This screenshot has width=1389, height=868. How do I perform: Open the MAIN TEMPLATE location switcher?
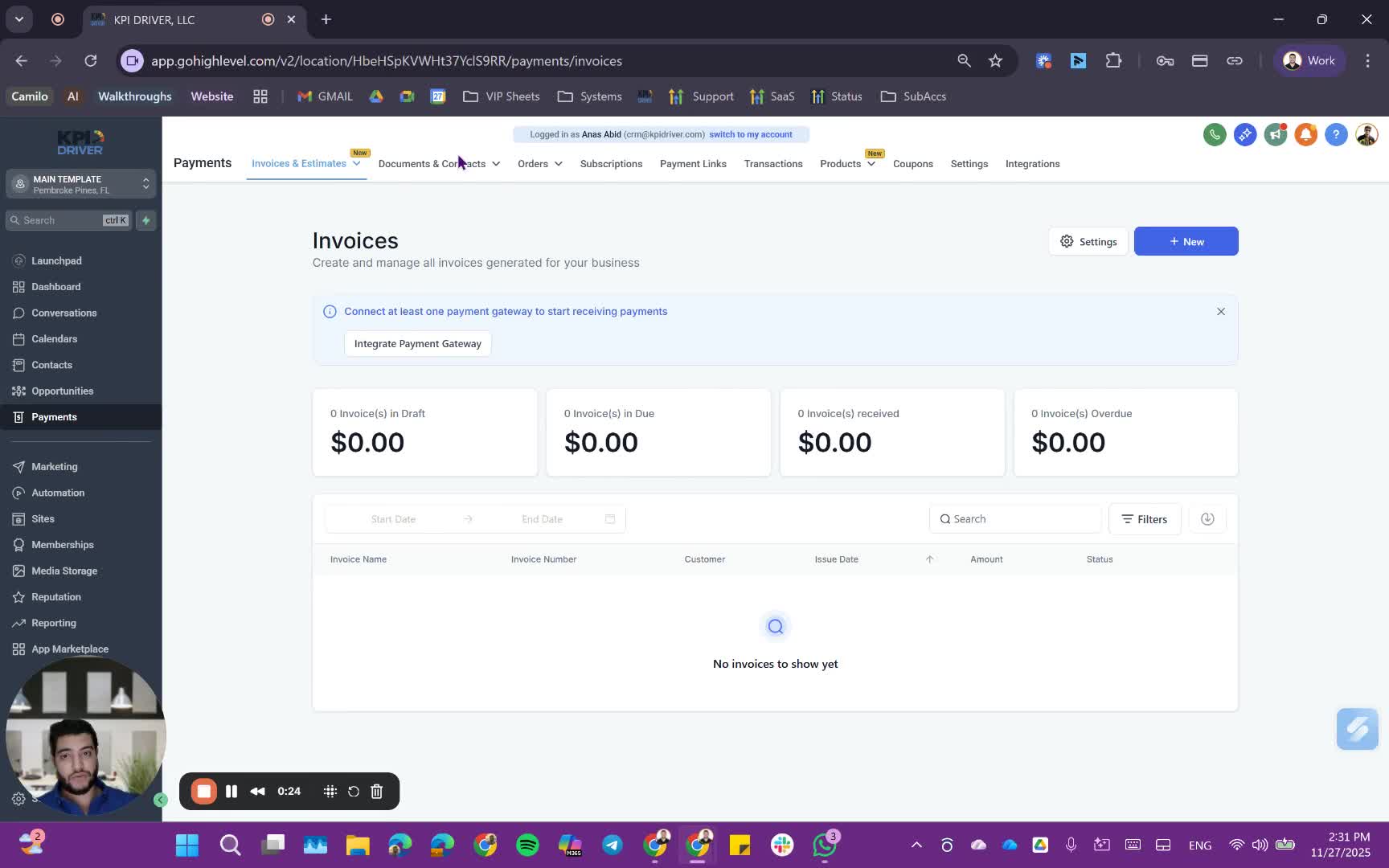(x=80, y=184)
